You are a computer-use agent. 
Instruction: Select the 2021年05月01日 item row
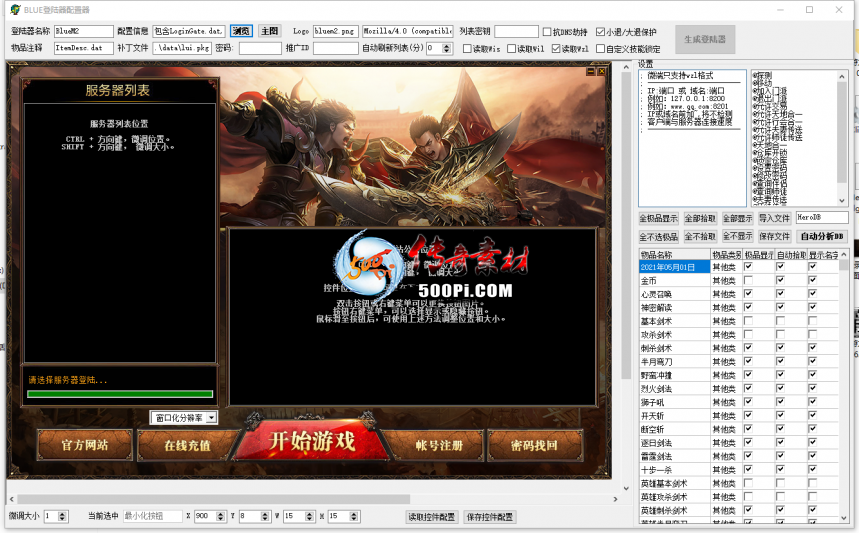click(674, 267)
